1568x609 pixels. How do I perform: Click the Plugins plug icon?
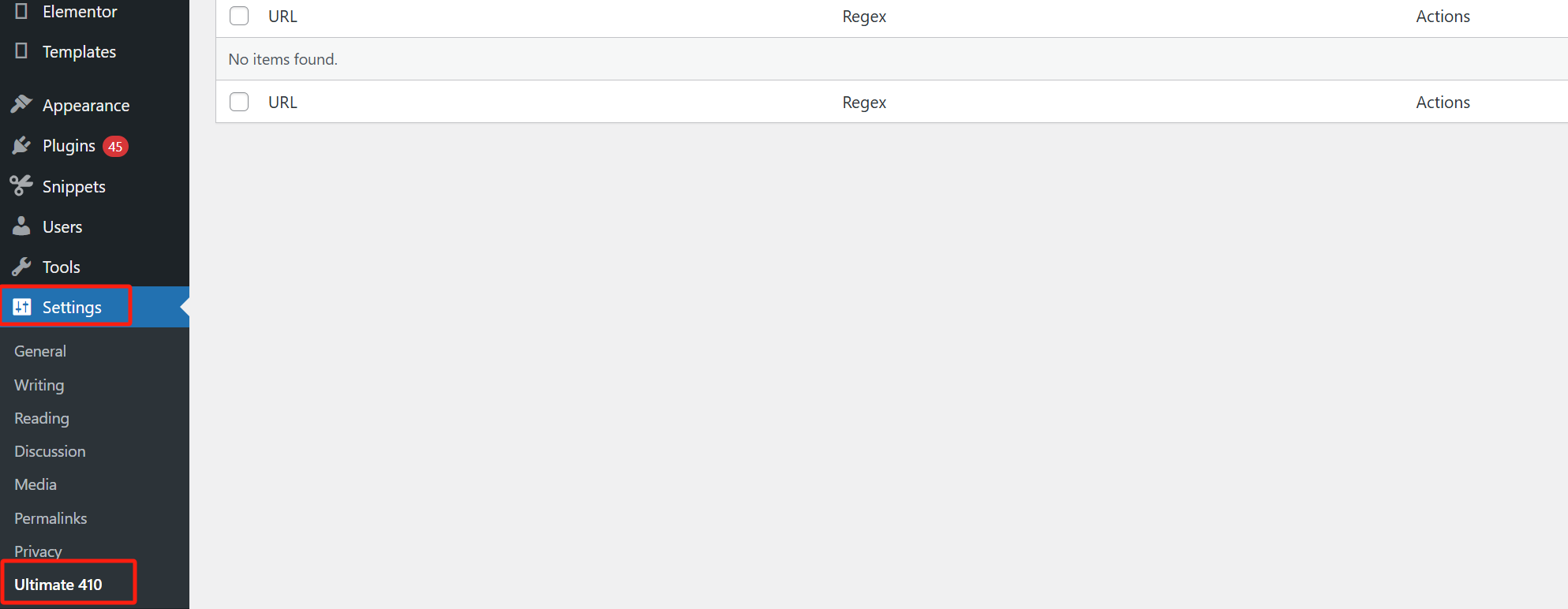pos(21,145)
